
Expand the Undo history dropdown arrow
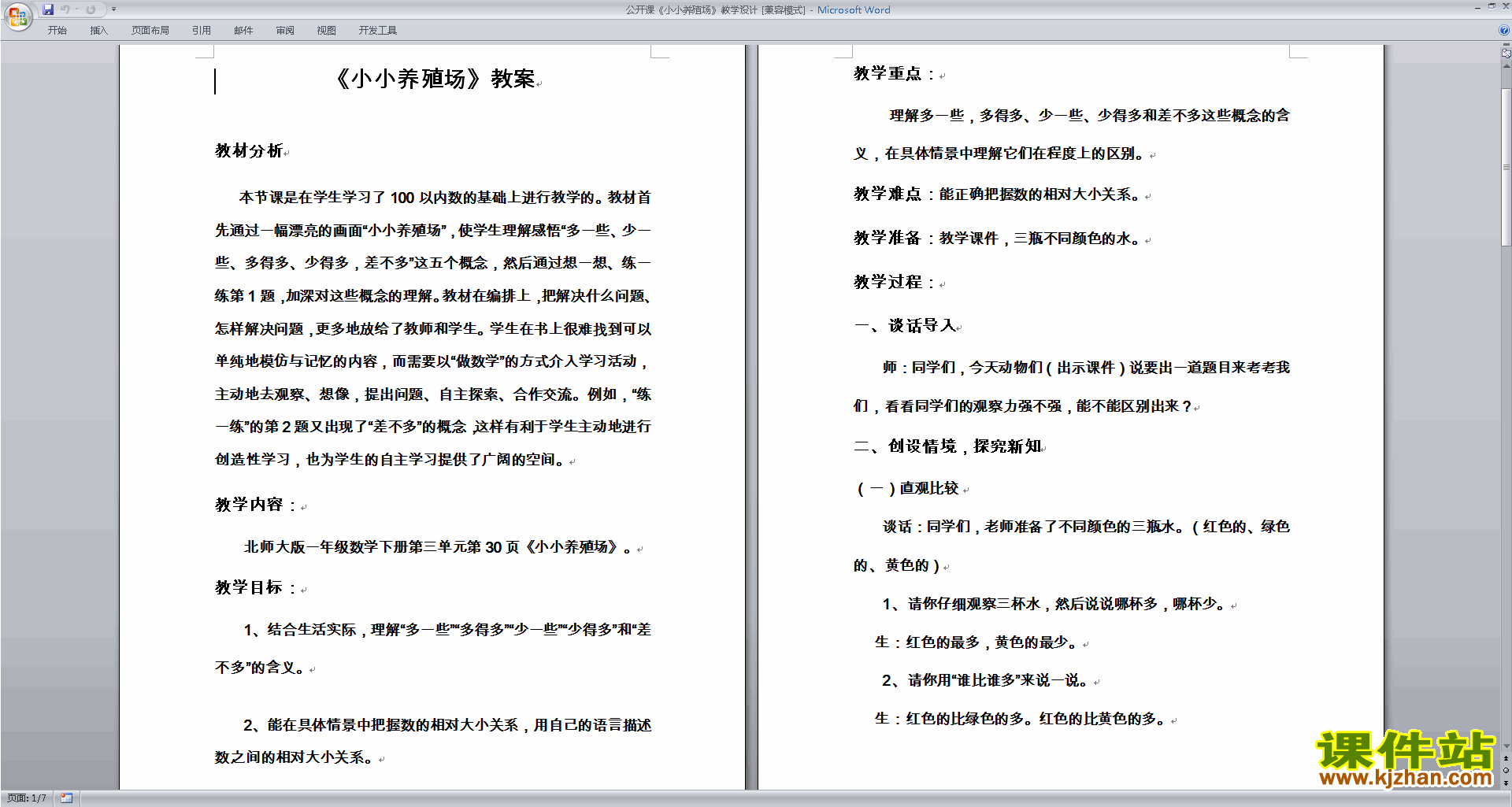click(x=76, y=9)
